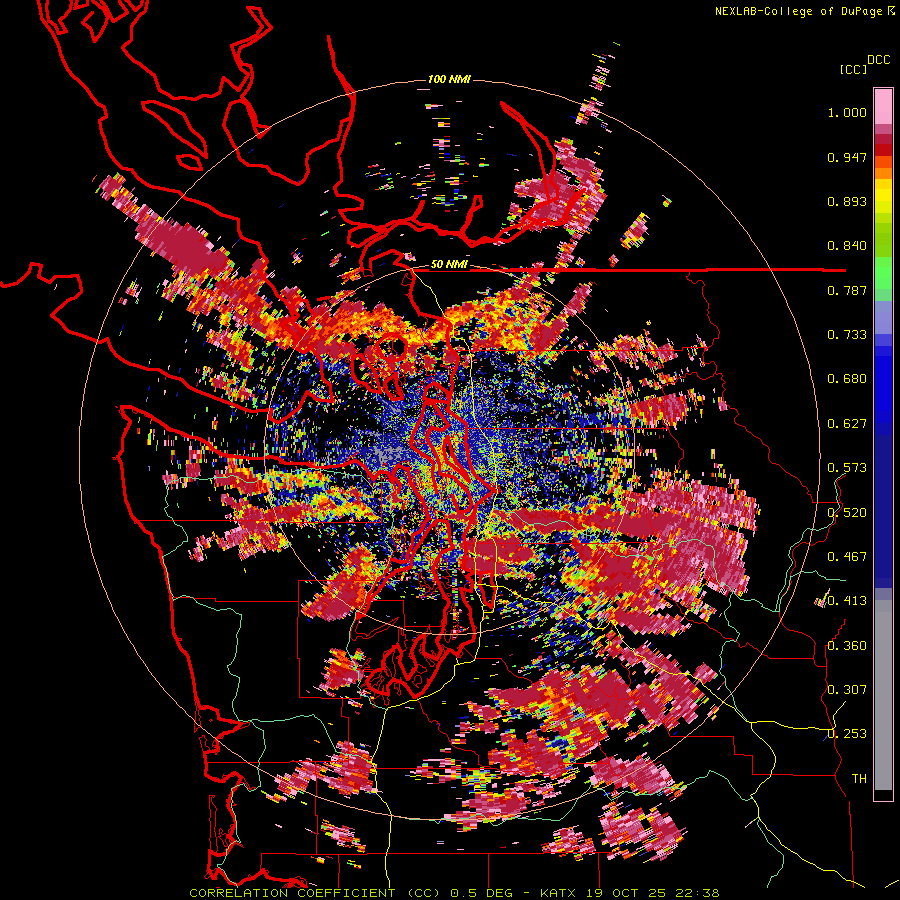This screenshot has height=900, width=900.
Task: Click the 0.893 scale value
Action: click(x=847, y=201)
